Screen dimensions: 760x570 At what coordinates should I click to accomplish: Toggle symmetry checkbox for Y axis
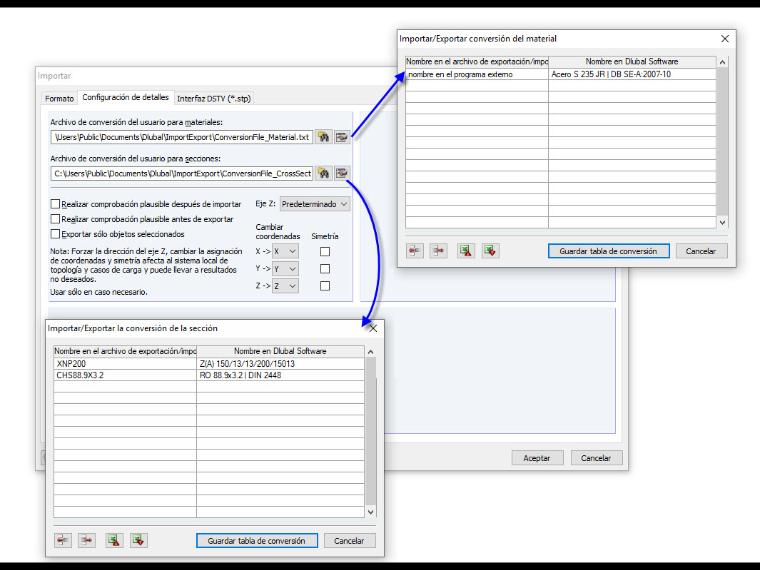pyautogui.click(x=325, y=269)
